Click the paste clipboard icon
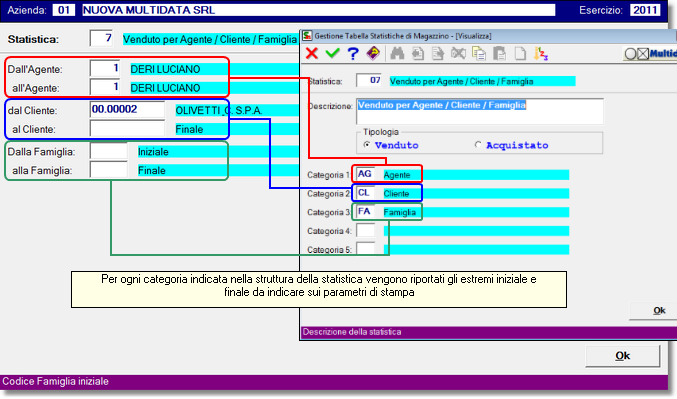Image resolution: width=677 pixels, height=399 pixels. [x=500, y=54]
